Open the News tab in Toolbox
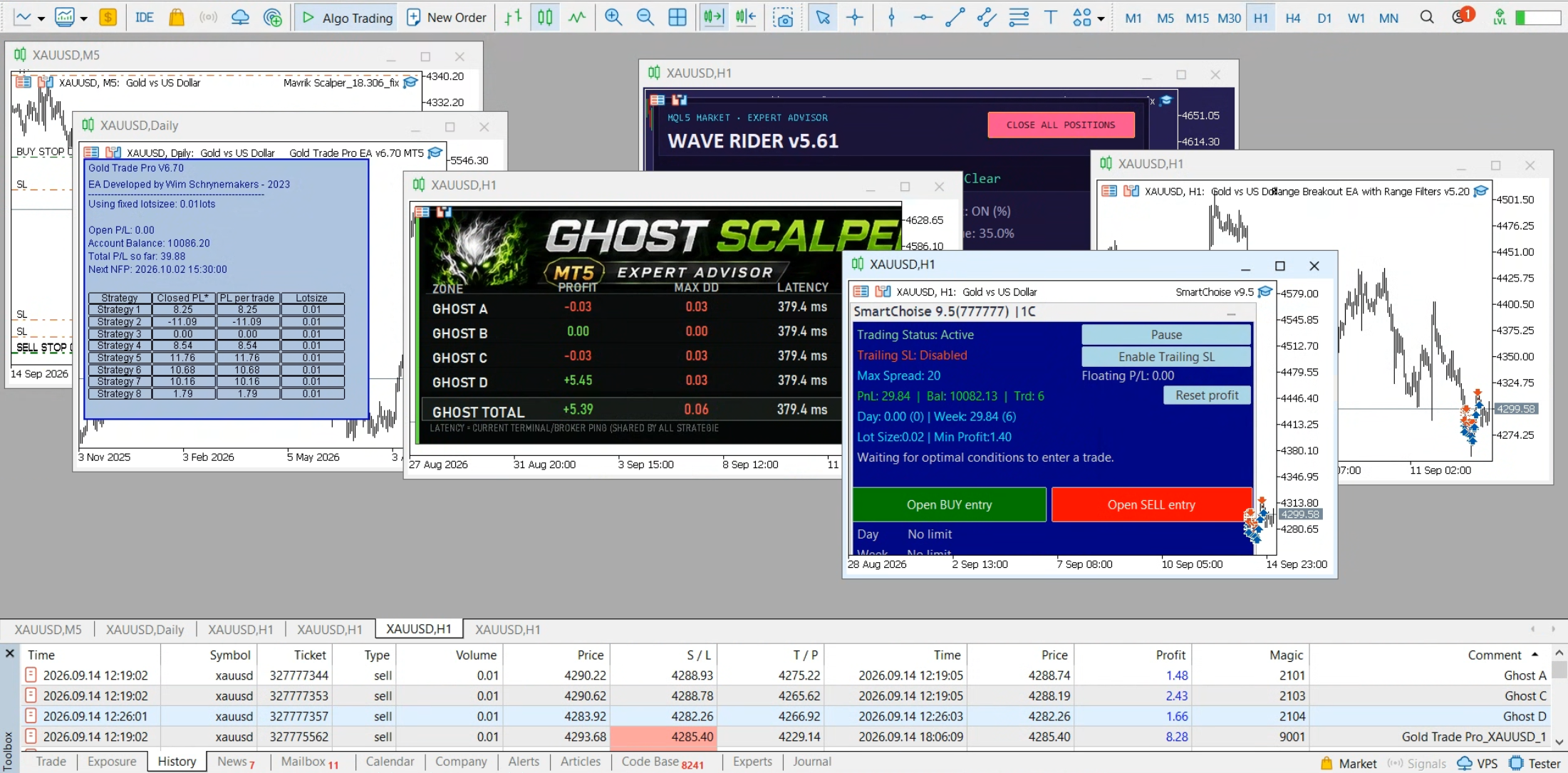Image resolution: width=1568 pixels, height=773 pixels. [236, 761]
